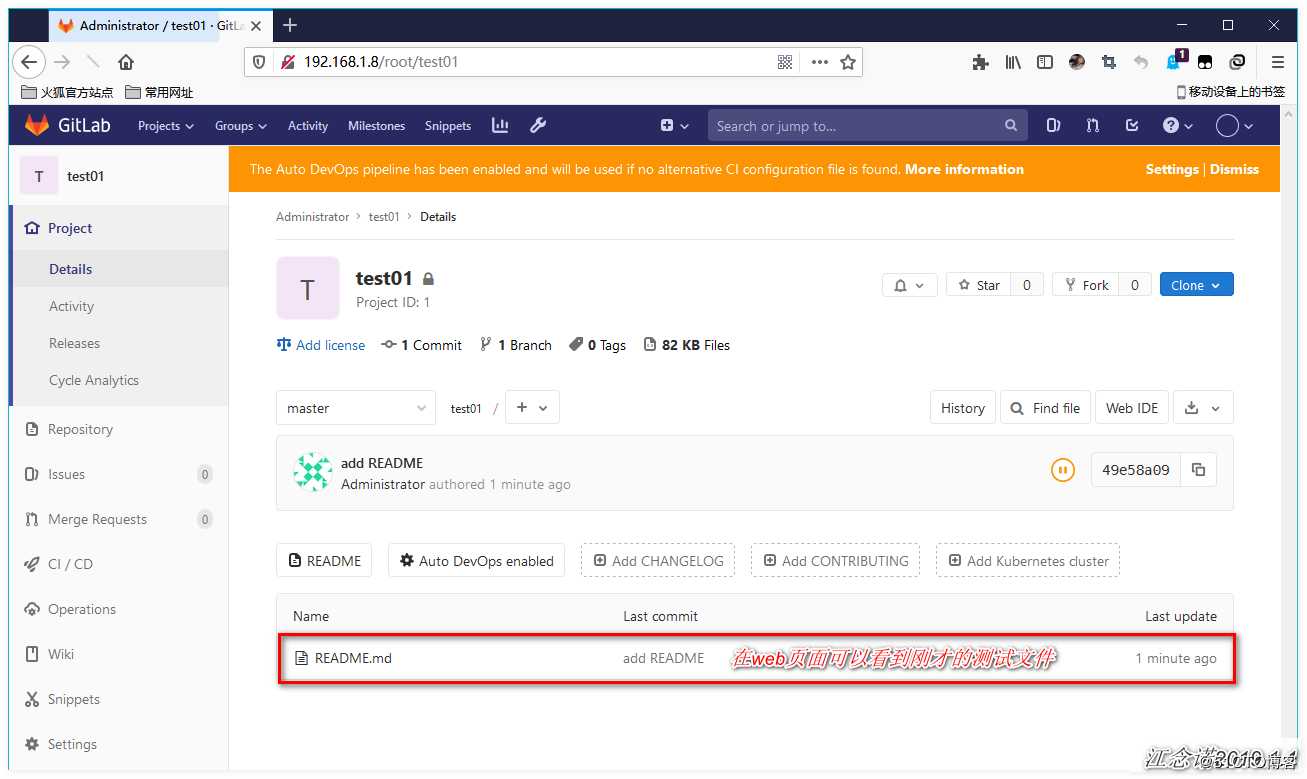Viewport: 1307px width, 779px height.
Task: Click the GitLab logo in navbar
Action: tap(67, 126)
